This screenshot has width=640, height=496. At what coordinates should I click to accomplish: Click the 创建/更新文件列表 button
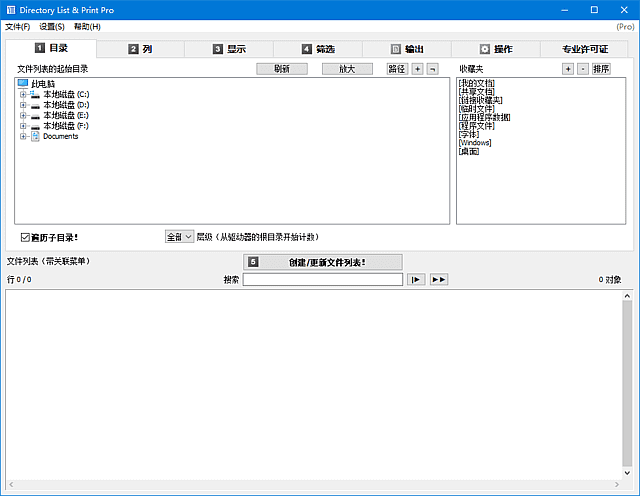[x=321, y=262]
